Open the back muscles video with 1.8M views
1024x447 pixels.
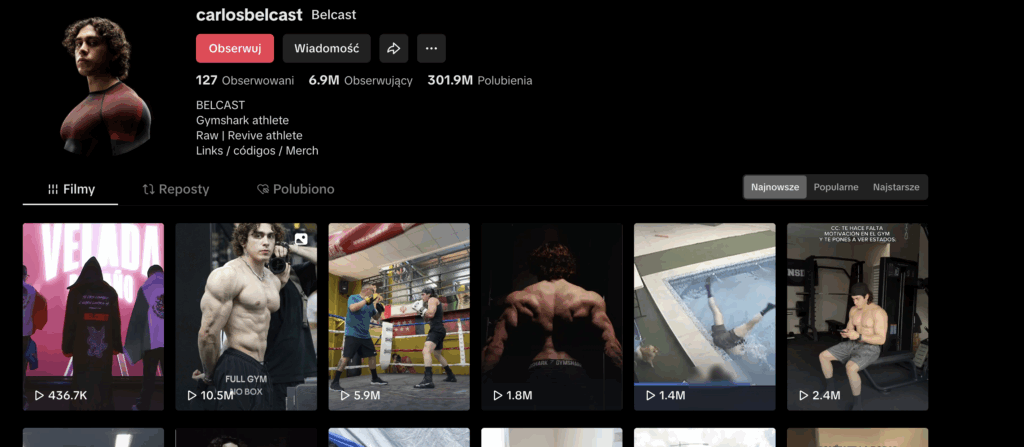tap(552, 315)
